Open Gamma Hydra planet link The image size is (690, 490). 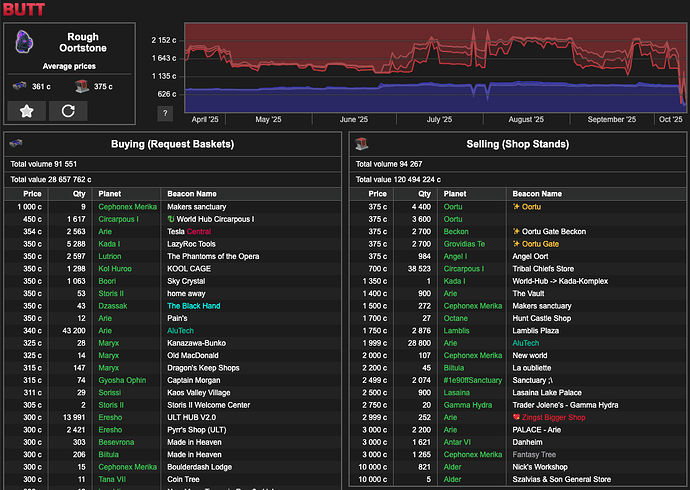click(468, 405)
